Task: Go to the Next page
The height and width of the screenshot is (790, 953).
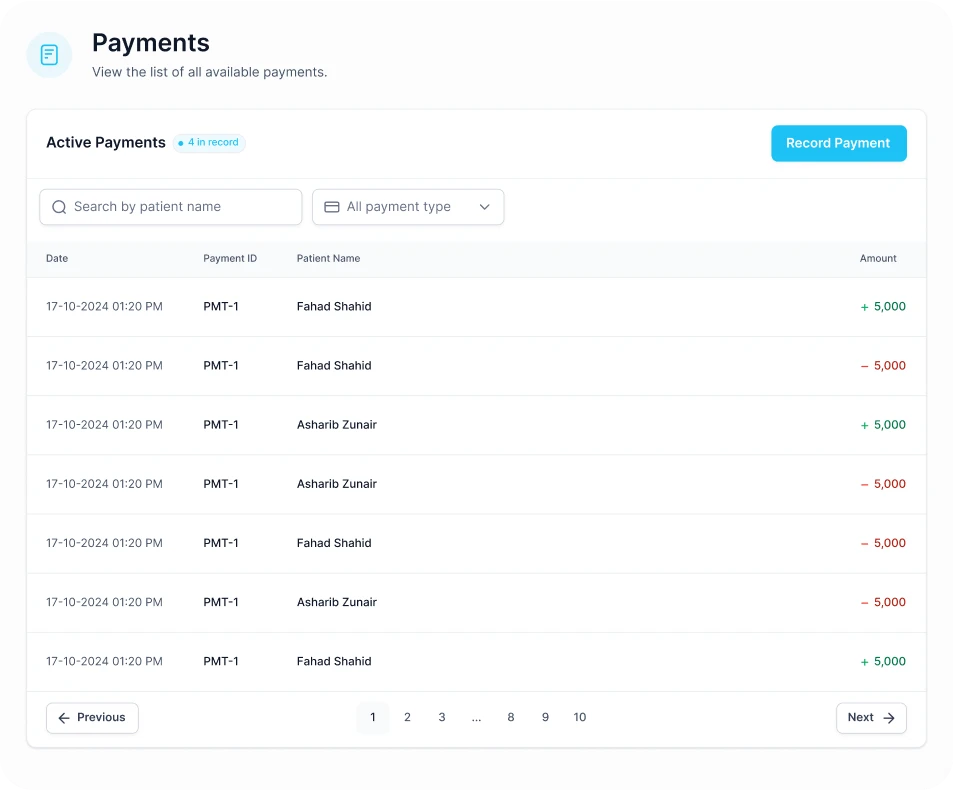Action: click(x=870, y=718)
